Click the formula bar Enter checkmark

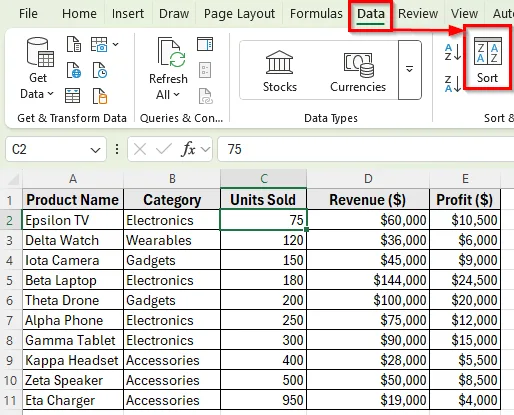[164, 149]
